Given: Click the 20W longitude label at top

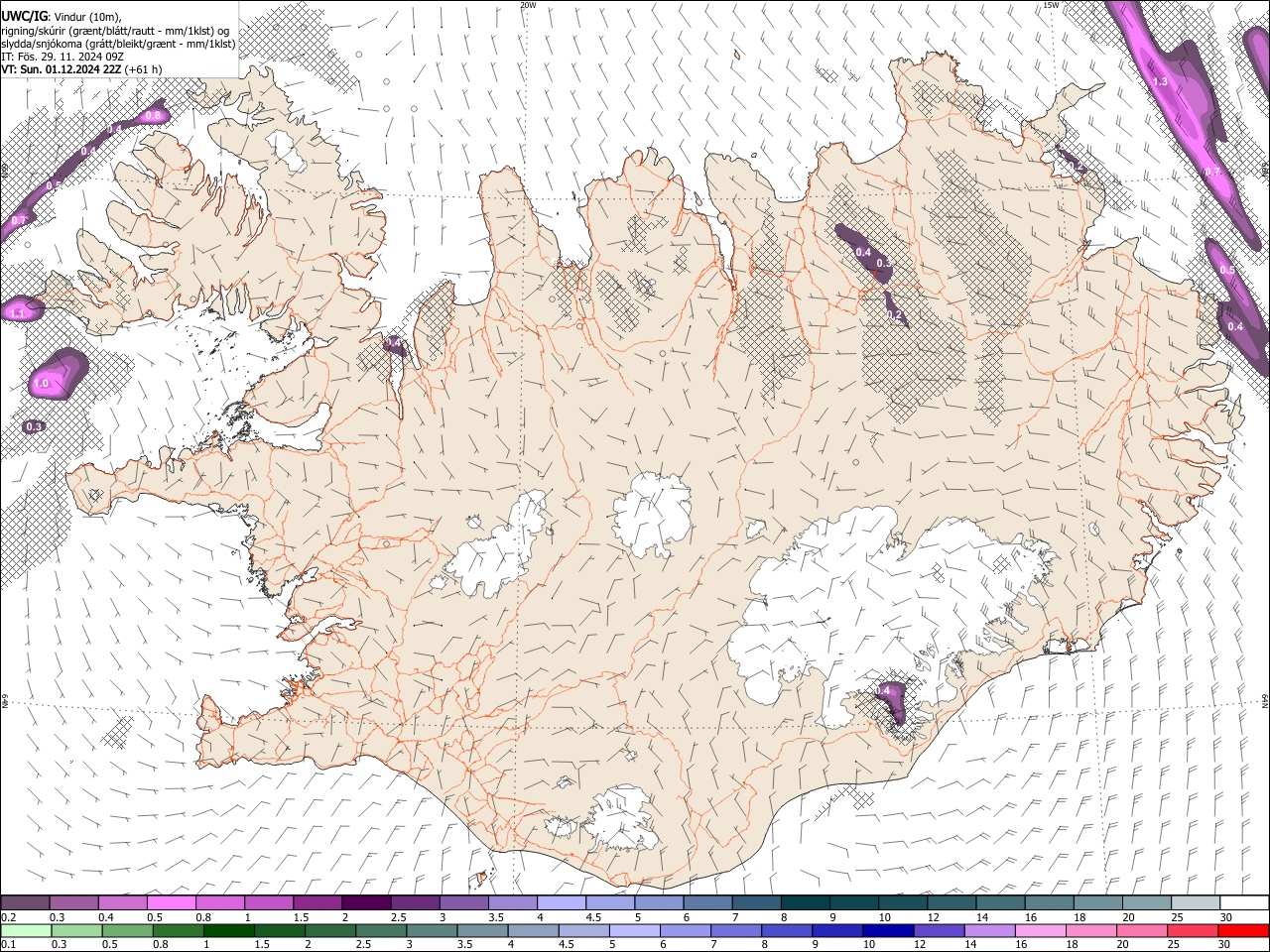Looking at the screenshot, I should point(528,5).
